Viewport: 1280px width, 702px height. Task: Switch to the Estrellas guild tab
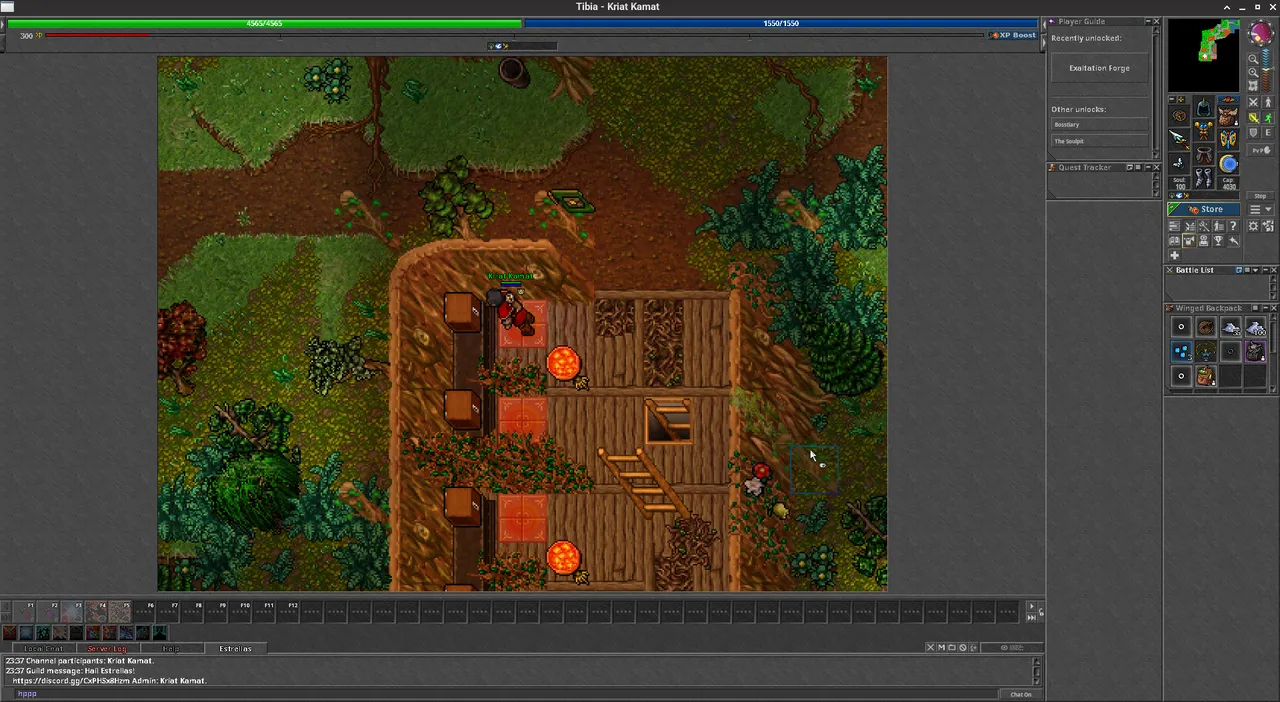pyautogui.click(x=236, y=649)
